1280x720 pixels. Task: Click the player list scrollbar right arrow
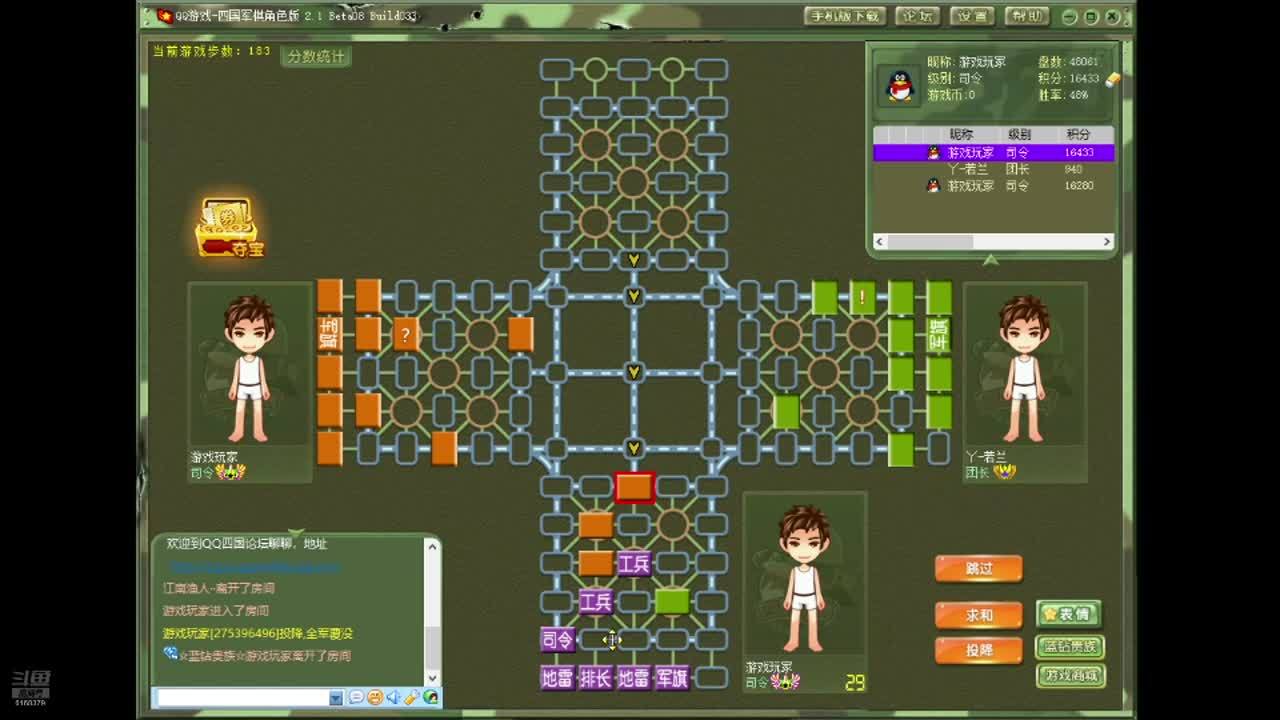(1107, 241)
